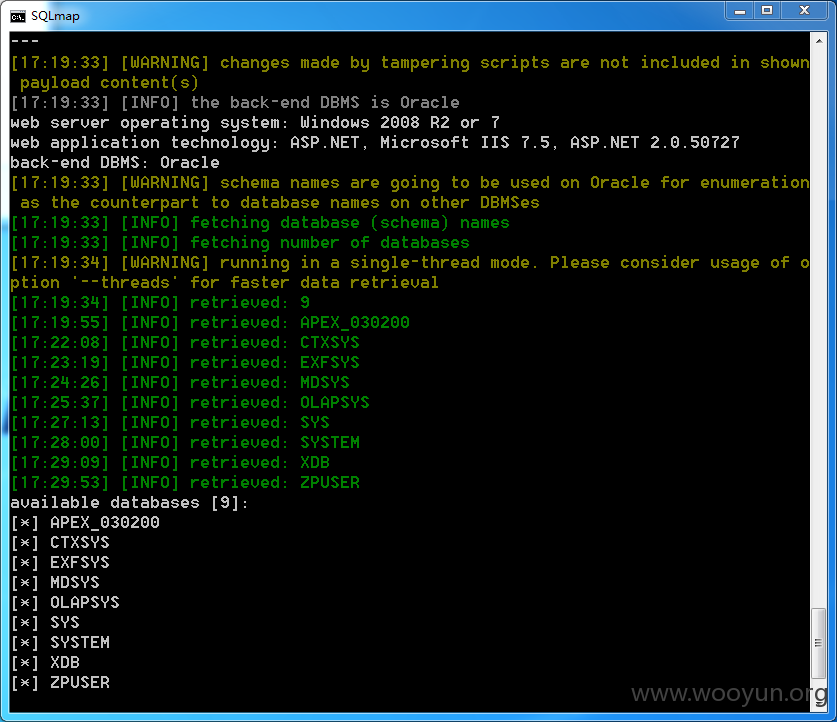Click '[*] MDSYS' database entry
837x722 pixels.
pos(55,583)
